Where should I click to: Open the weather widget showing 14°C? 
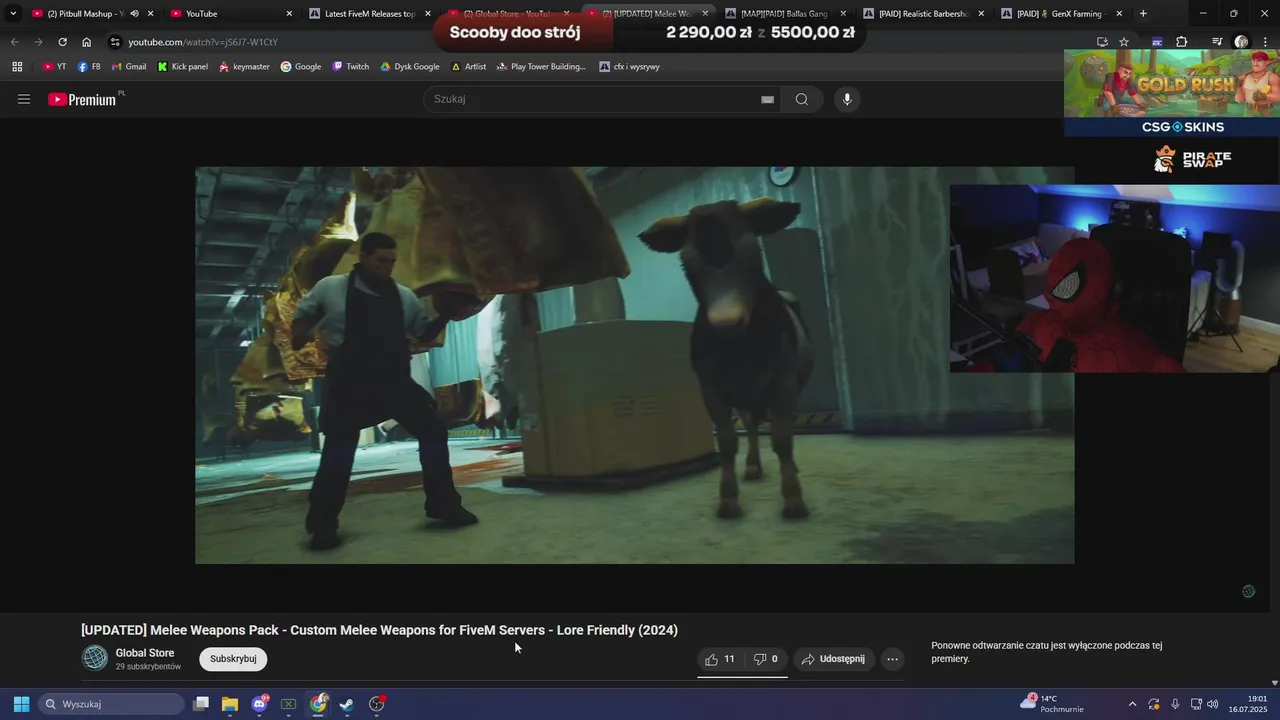(1052, 704)
